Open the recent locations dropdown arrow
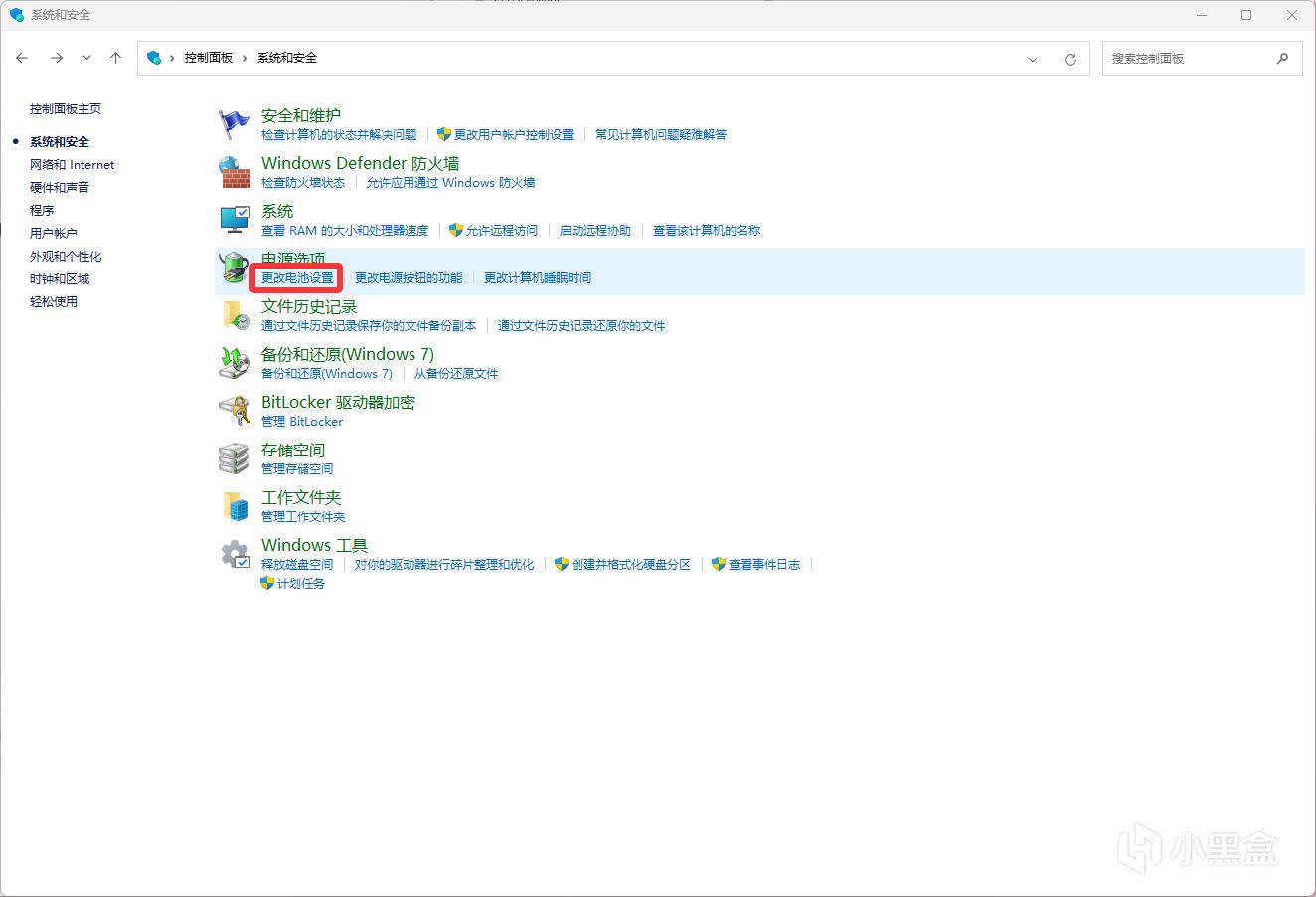This screenshot has height=897, width=1316. pos(86,58)
